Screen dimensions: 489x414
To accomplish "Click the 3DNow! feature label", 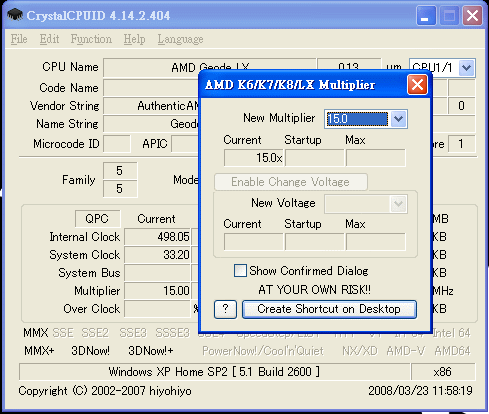I will coord(90,351).
